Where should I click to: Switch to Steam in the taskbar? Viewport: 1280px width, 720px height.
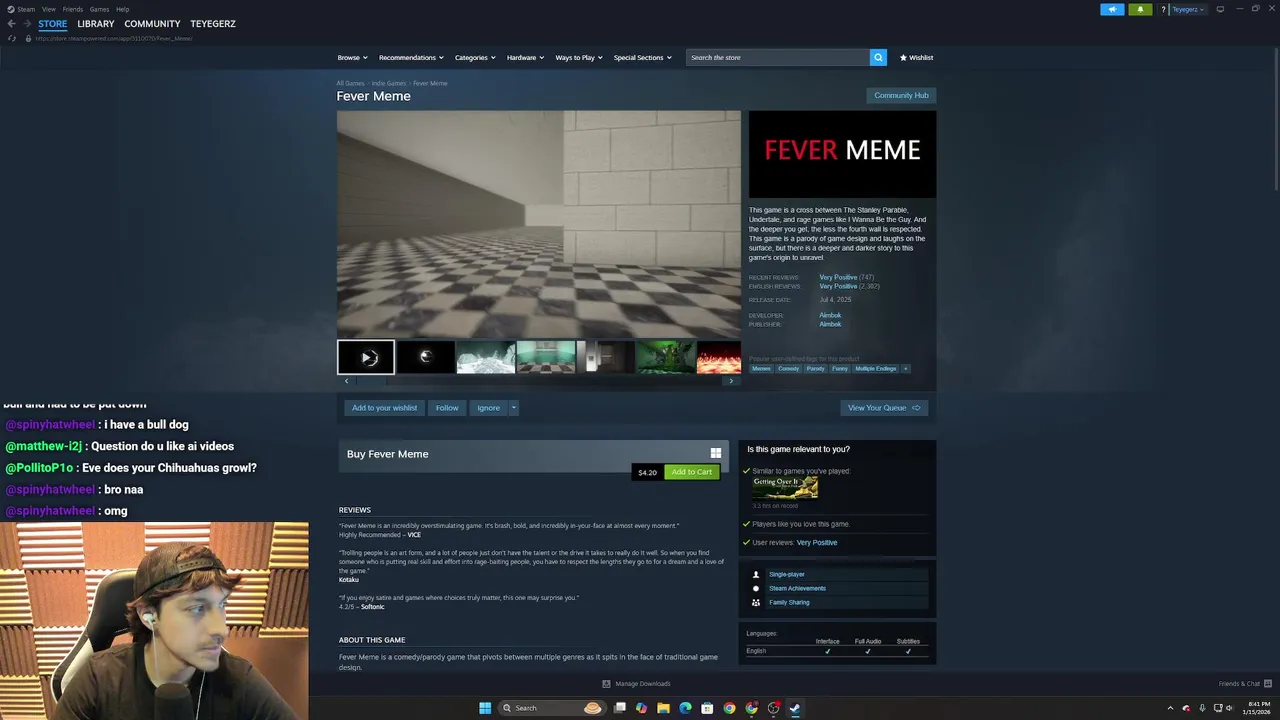[x=795, y=708]
